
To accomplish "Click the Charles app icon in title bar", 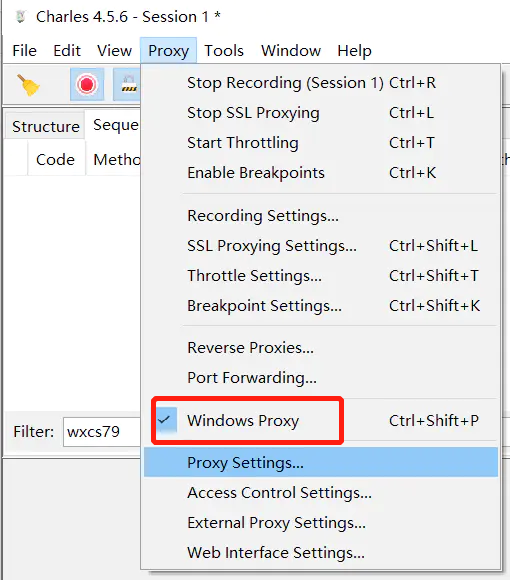I will 20,17.
